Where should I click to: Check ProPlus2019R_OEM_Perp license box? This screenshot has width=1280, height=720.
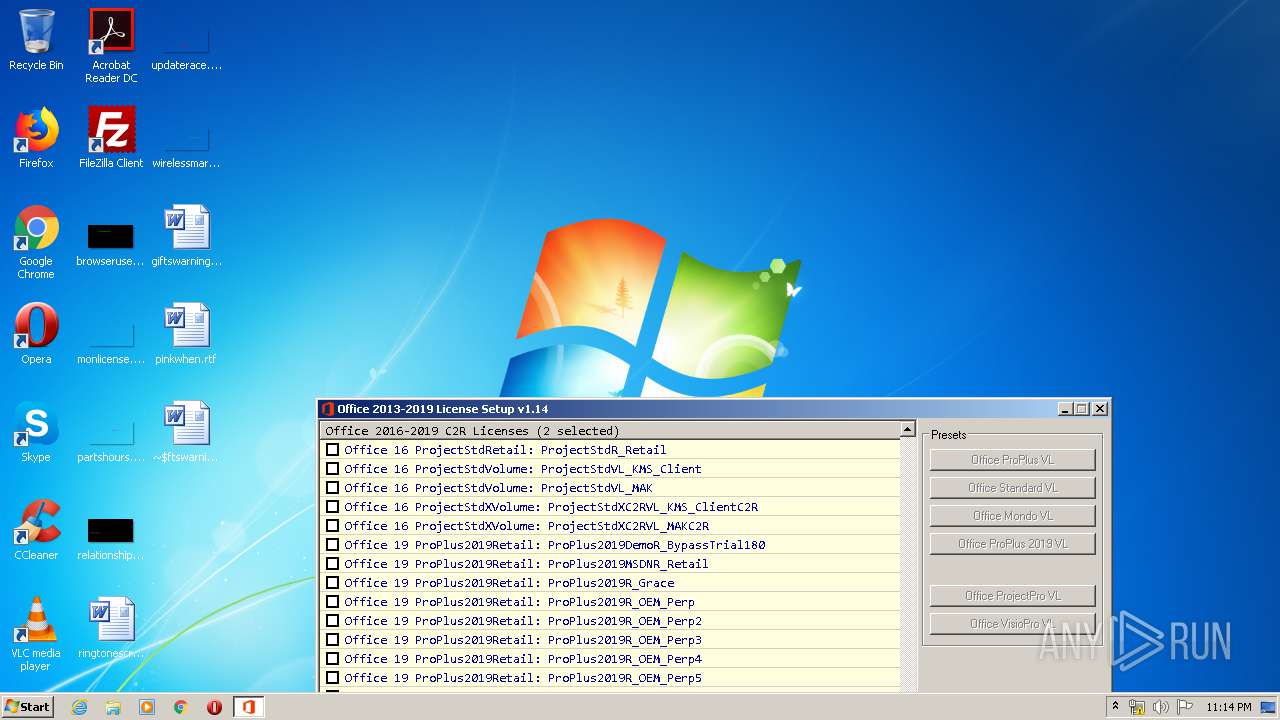[x=333, y=602]
